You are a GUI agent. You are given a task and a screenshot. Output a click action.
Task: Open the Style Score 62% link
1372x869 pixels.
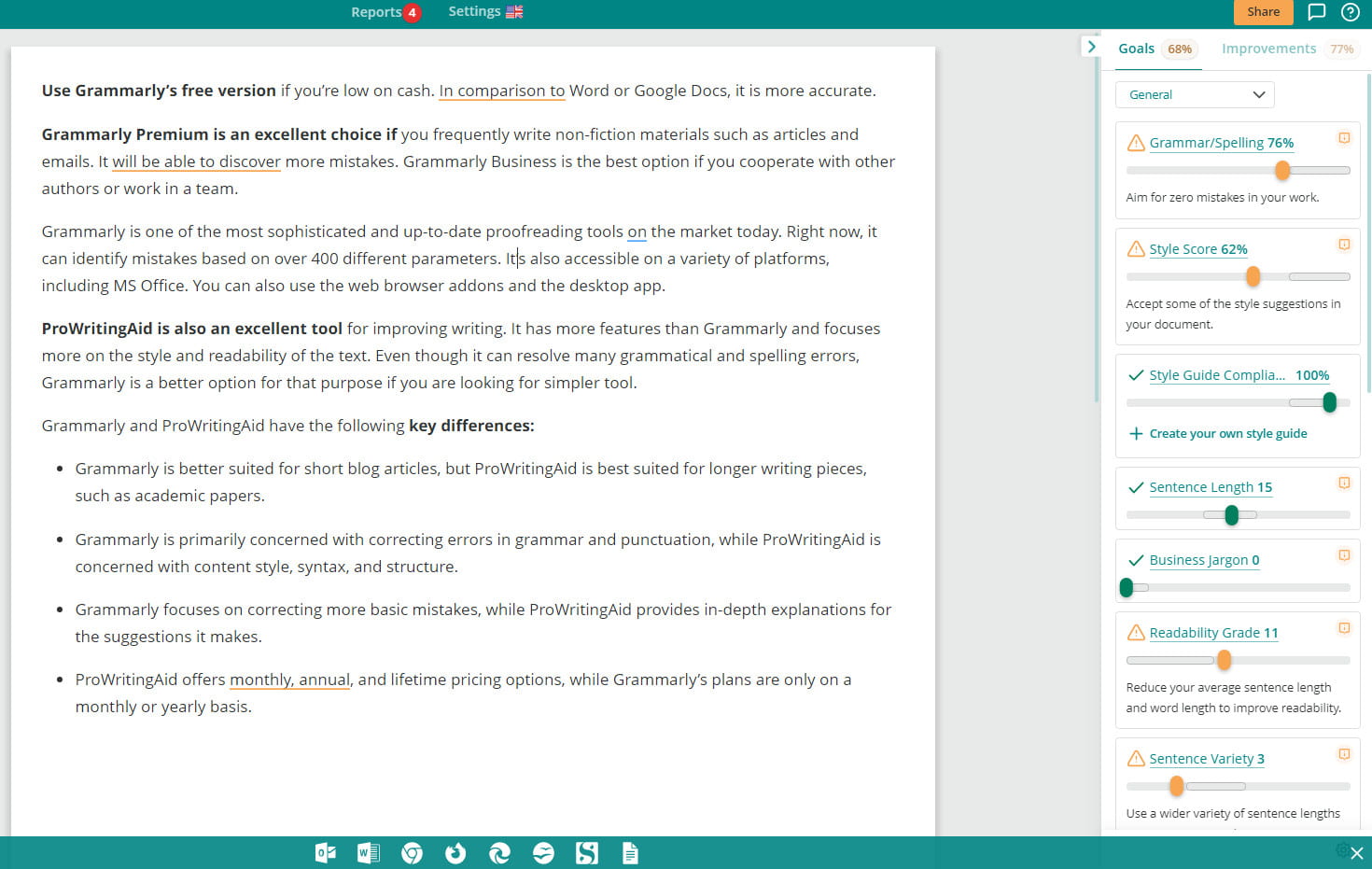tap(1197, 249)
